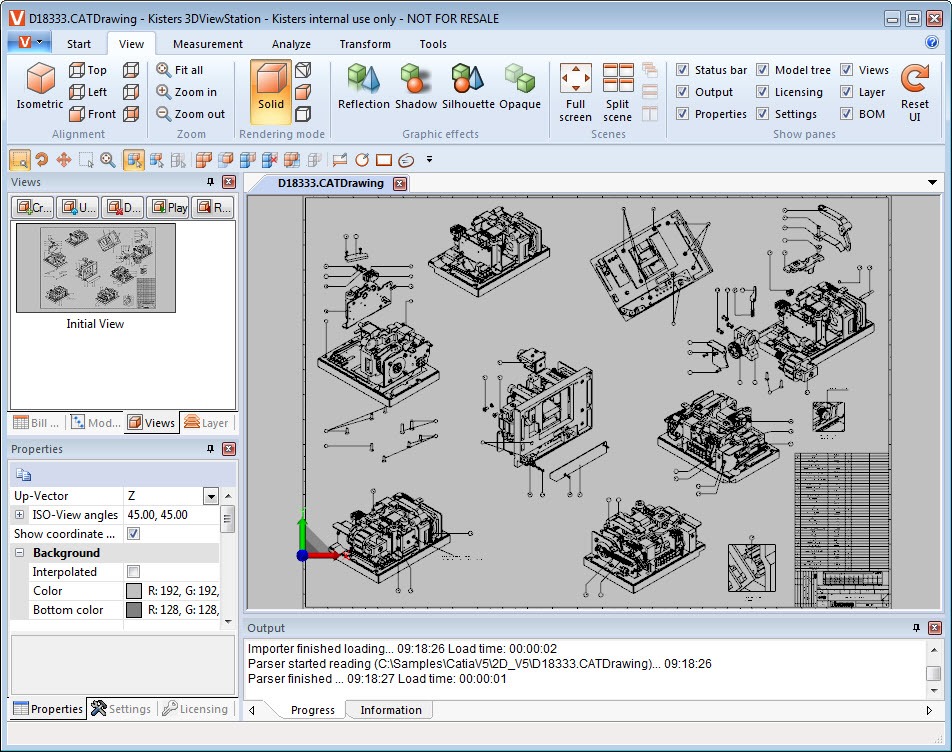
Task: Toggle the BOM pane checkbox
Action: (846, 113)
